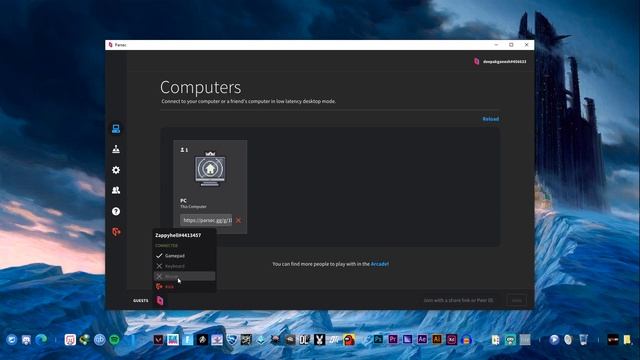The image size is (640, 360).
Task: Toggle Keyboard permission for guest Zappyhell
Action: click(184, 266)
